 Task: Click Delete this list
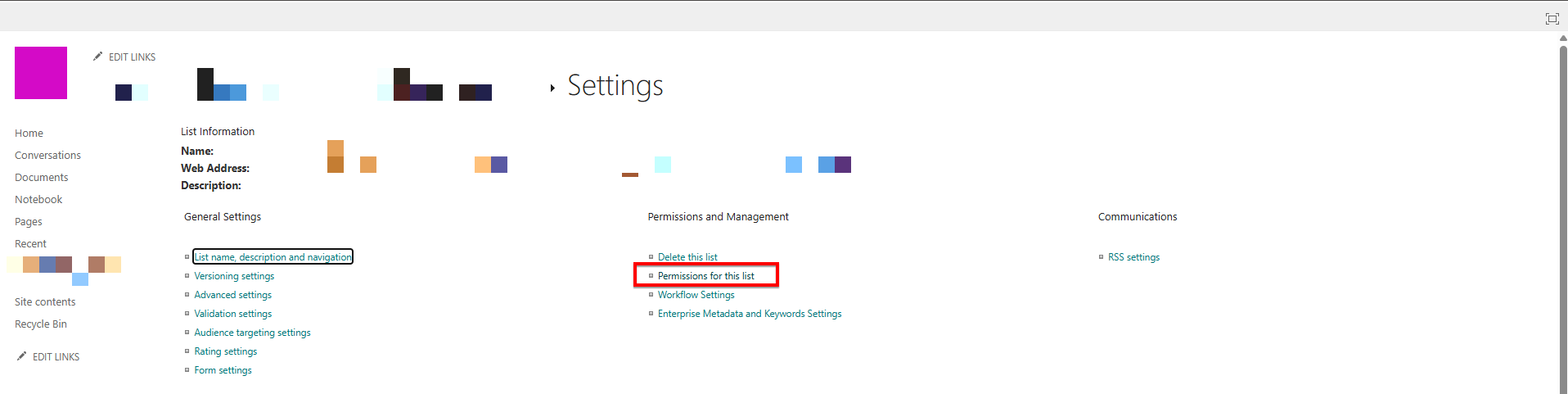(687, 257)
